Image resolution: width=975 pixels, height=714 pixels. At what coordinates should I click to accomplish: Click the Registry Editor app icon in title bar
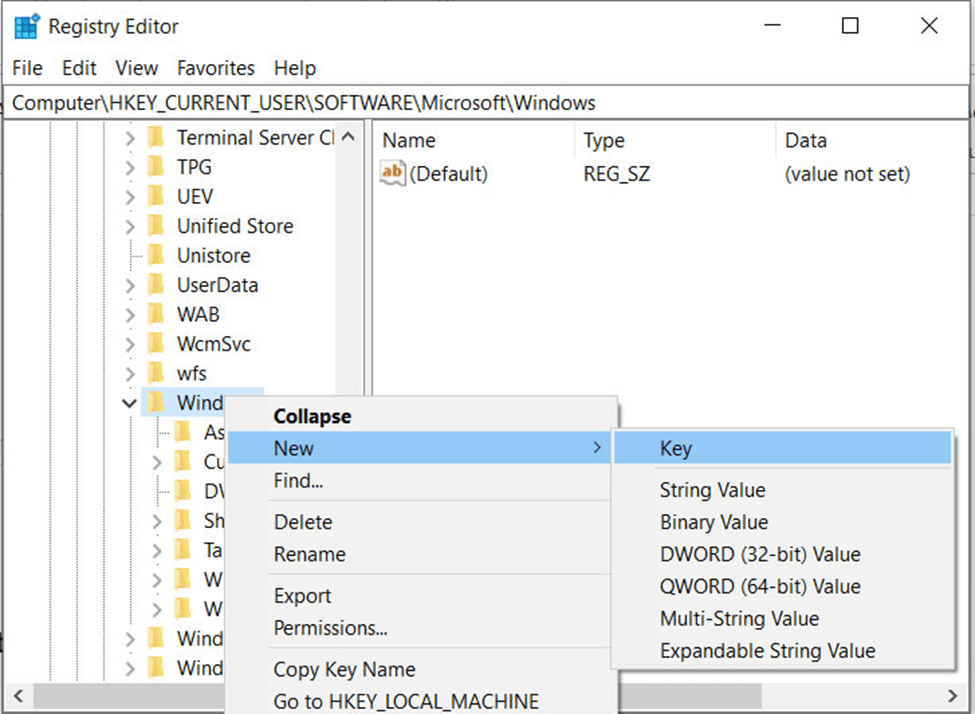point(26,27)
